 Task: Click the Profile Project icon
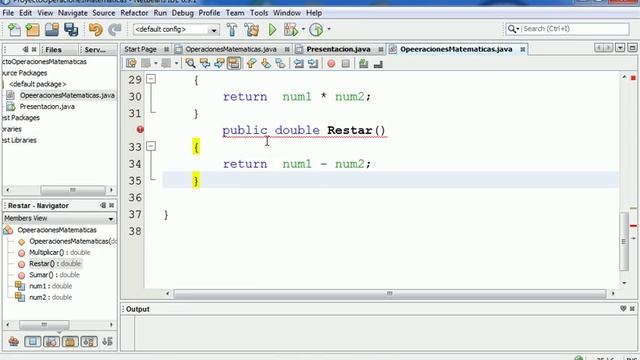316,30
